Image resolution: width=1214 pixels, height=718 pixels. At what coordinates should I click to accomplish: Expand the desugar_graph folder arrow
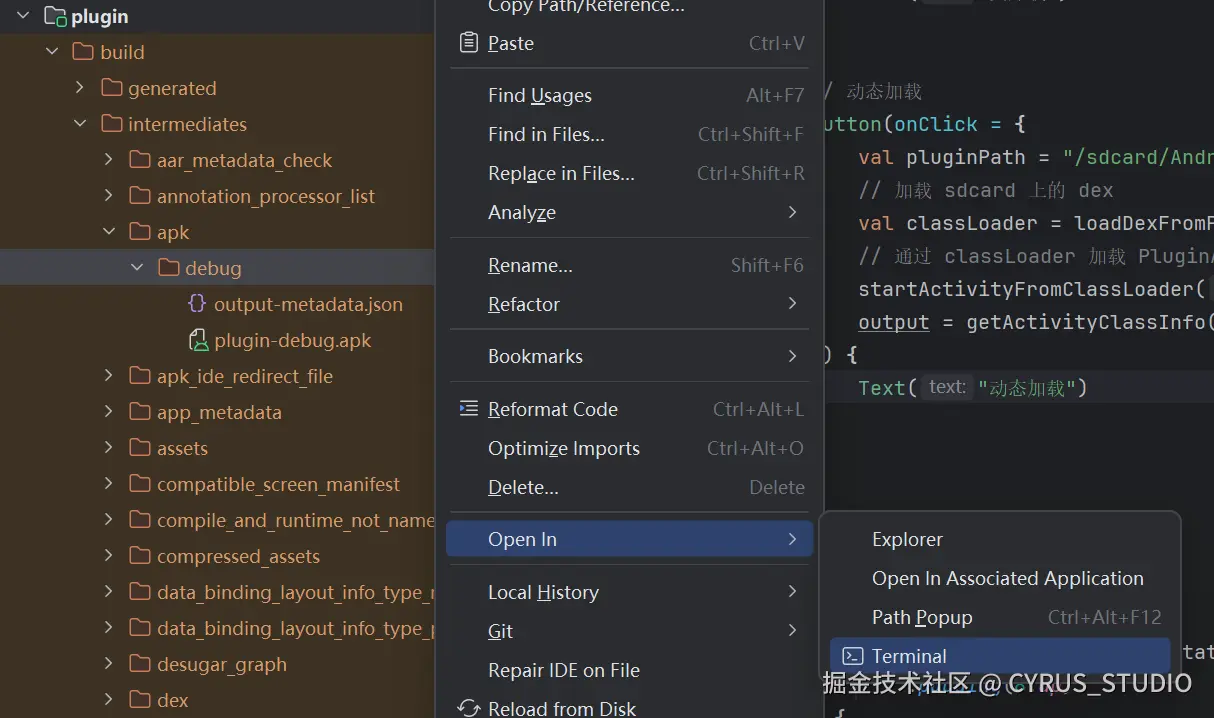(x=109, y=664)
